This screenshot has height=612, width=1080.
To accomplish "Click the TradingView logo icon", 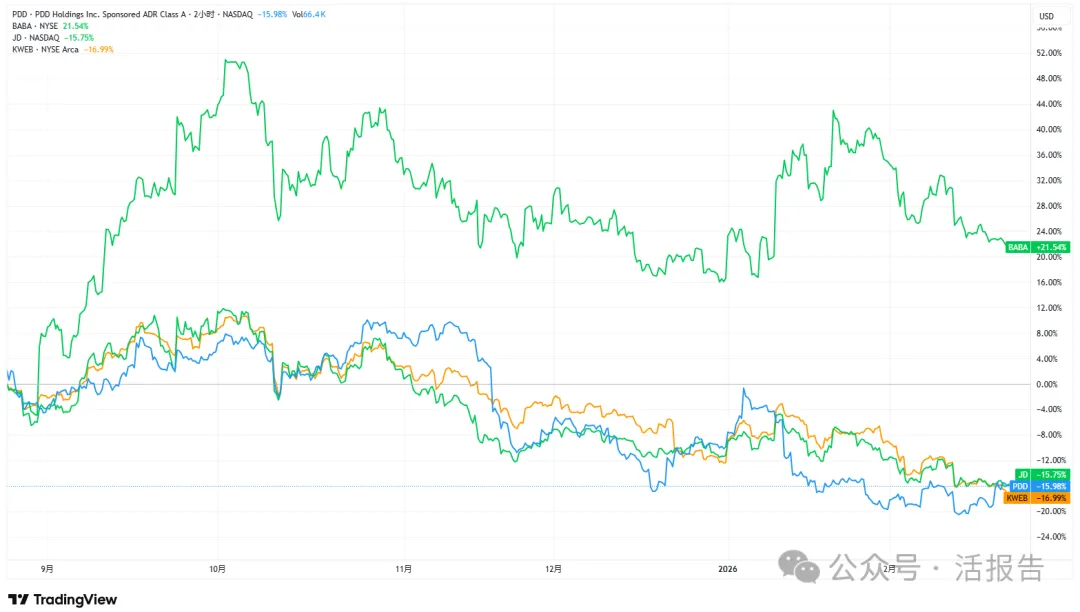I will click(x=19, y=599).
